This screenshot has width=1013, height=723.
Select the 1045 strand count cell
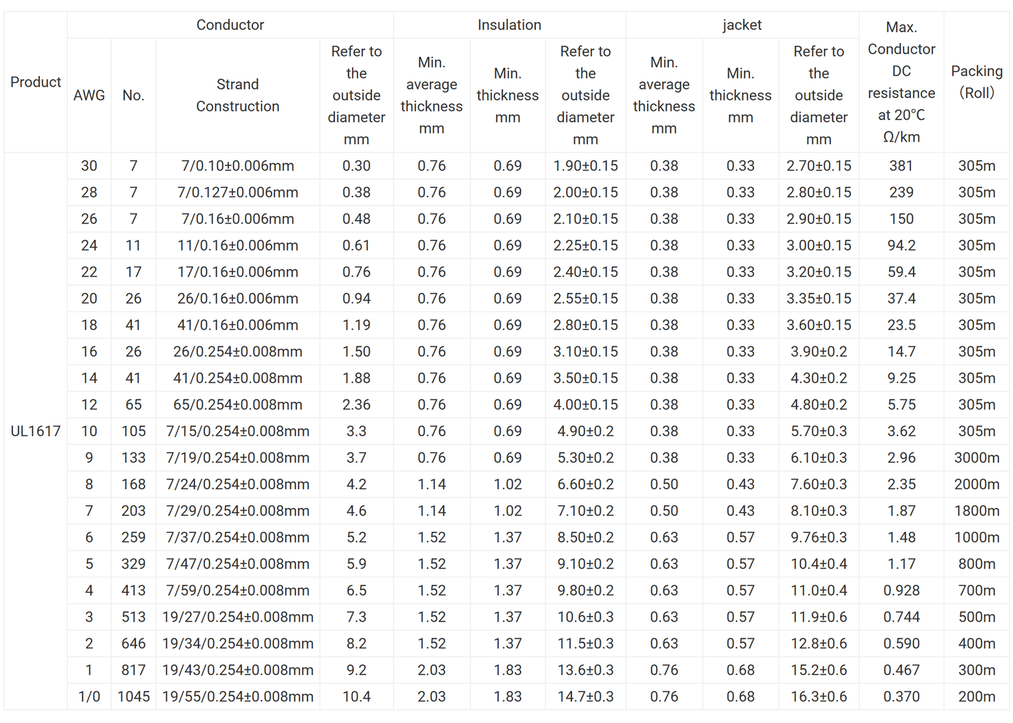pyautogui.click(x=133, y=697)
